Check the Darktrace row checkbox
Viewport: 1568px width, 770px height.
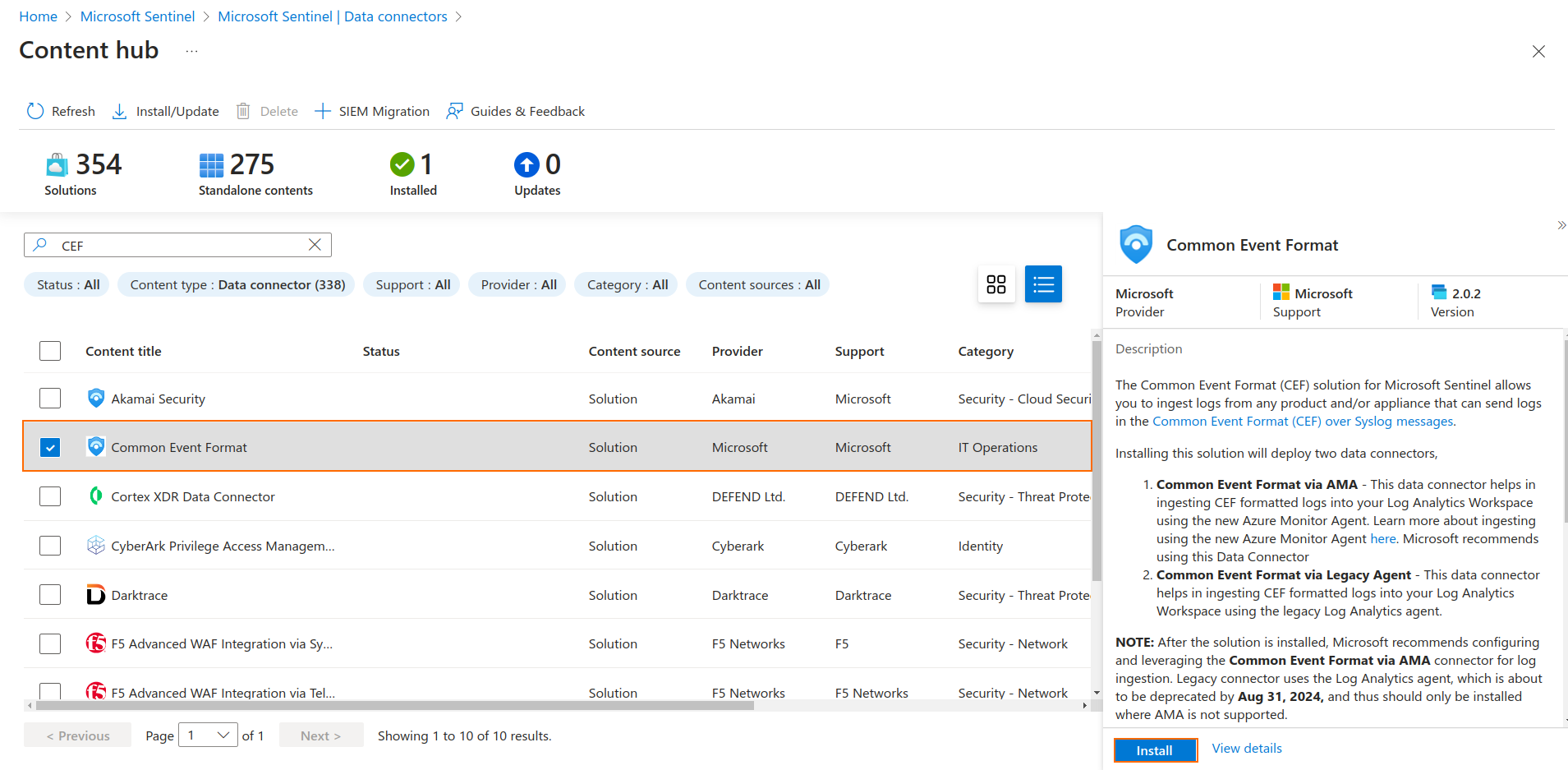pos(50,594)
